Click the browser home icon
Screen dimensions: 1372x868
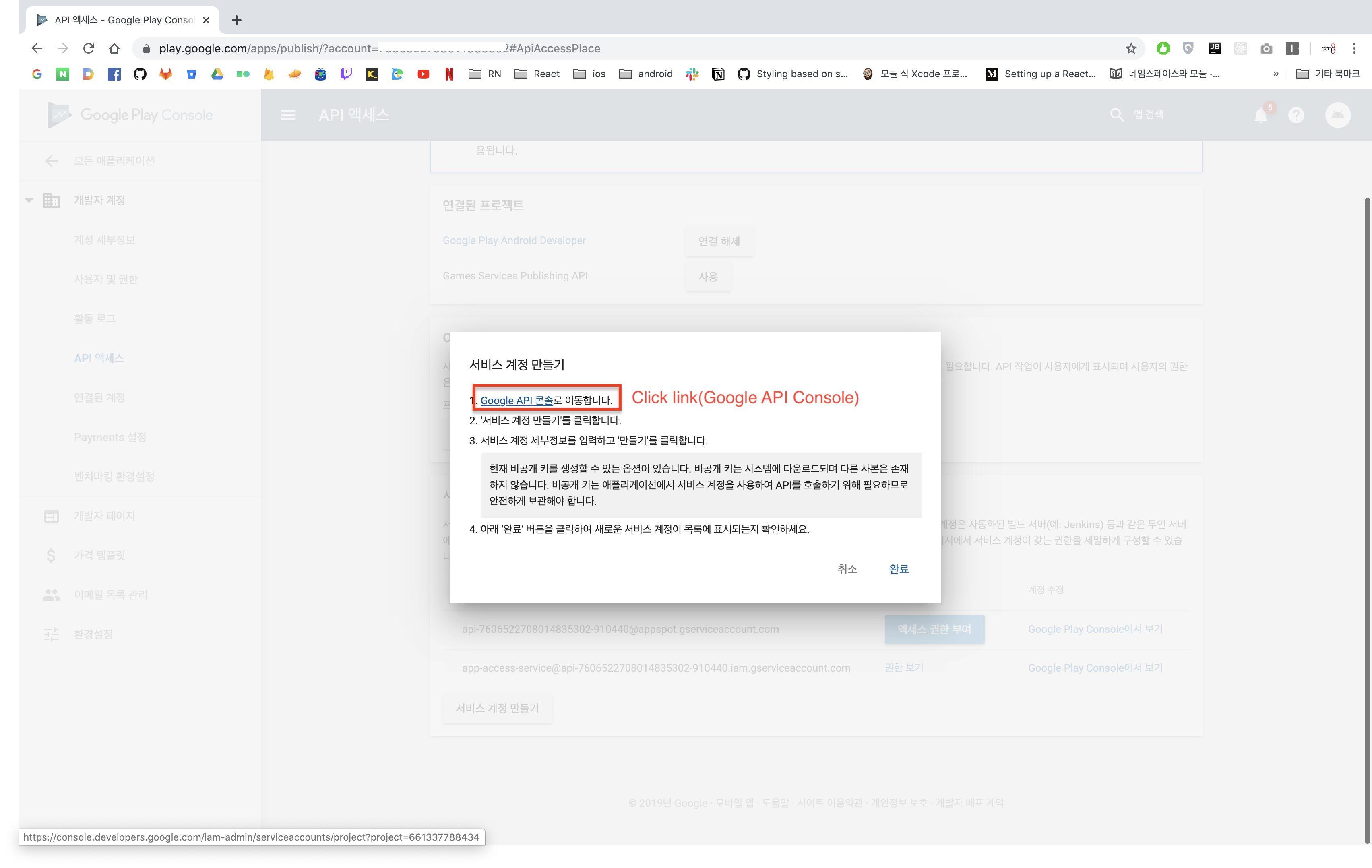pyautogui.click(x=114, y=48)
